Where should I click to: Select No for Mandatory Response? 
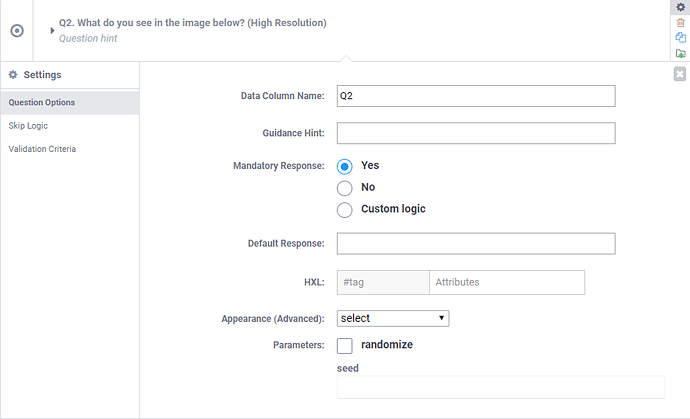(345, 187)
